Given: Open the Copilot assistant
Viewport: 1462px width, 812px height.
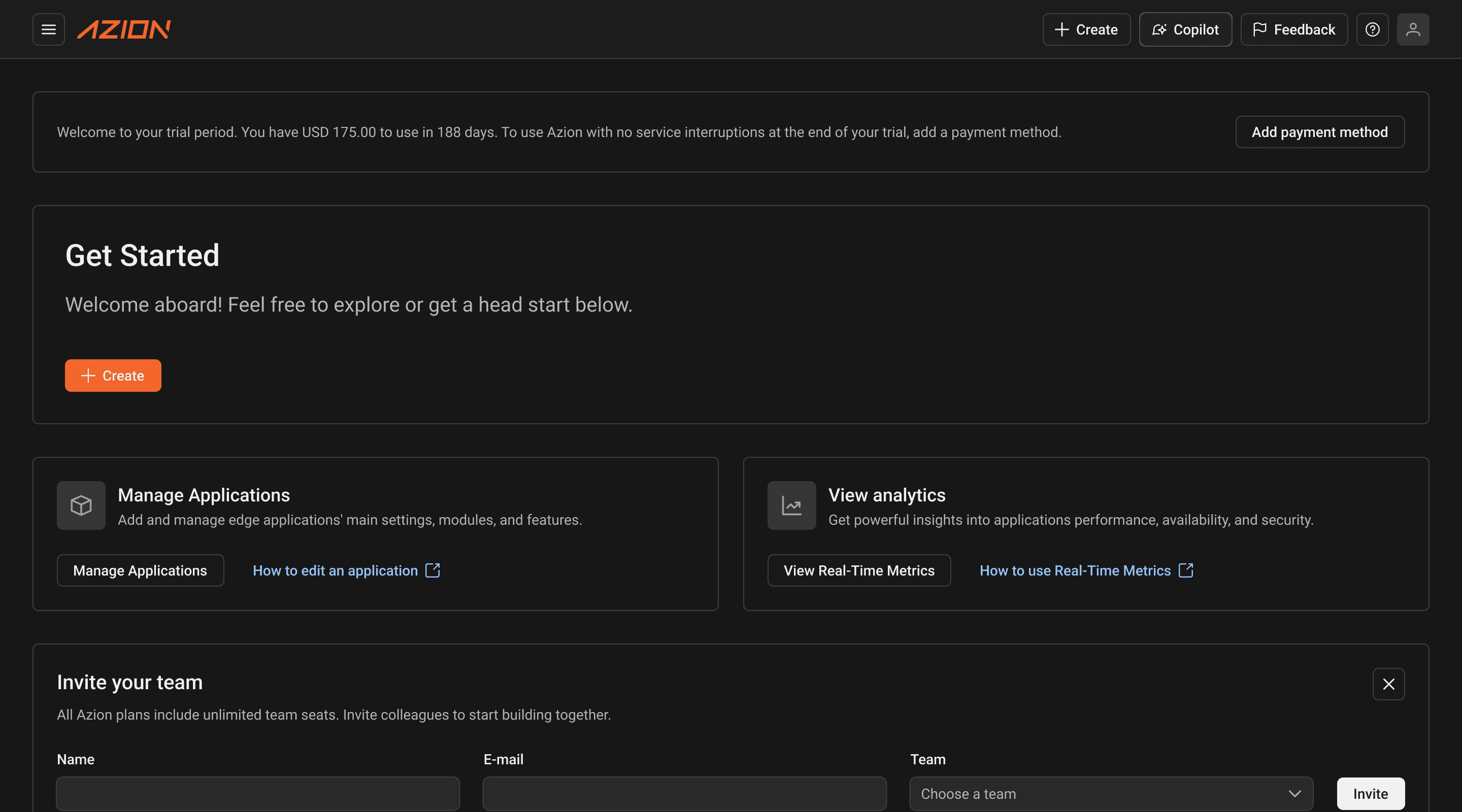Looking at the screenshot, I should [x=1185, y=29].
